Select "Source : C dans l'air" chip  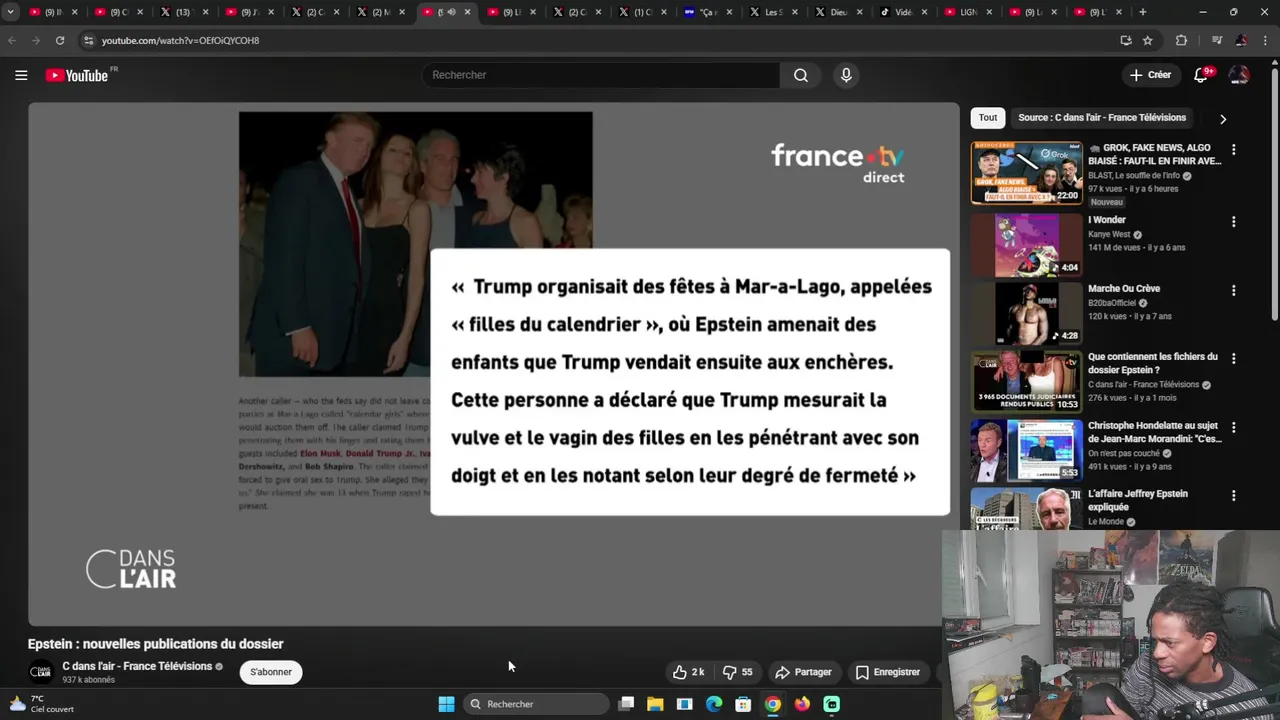coord(1102,117)
